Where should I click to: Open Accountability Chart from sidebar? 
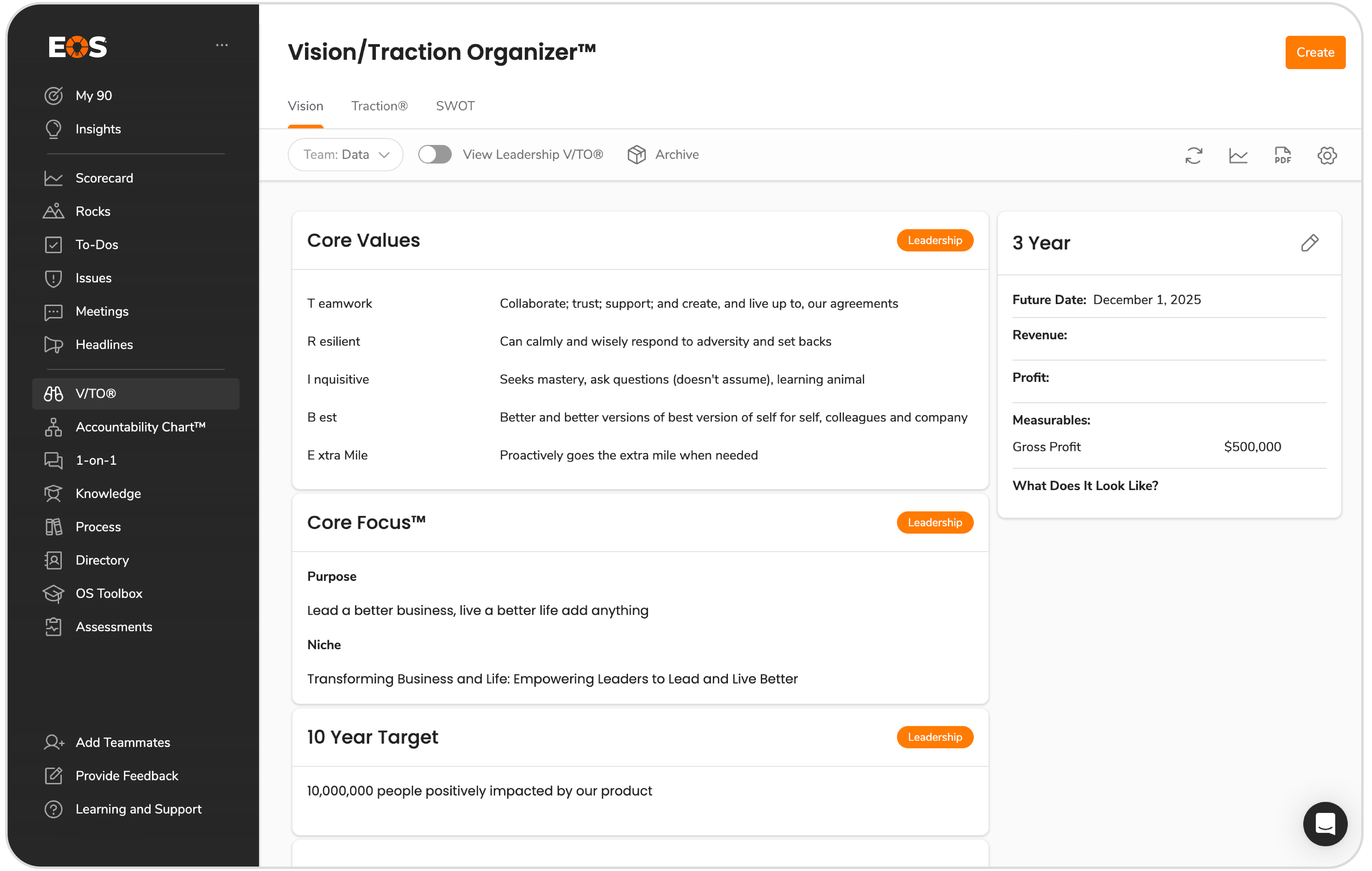(x=140, y=427)
